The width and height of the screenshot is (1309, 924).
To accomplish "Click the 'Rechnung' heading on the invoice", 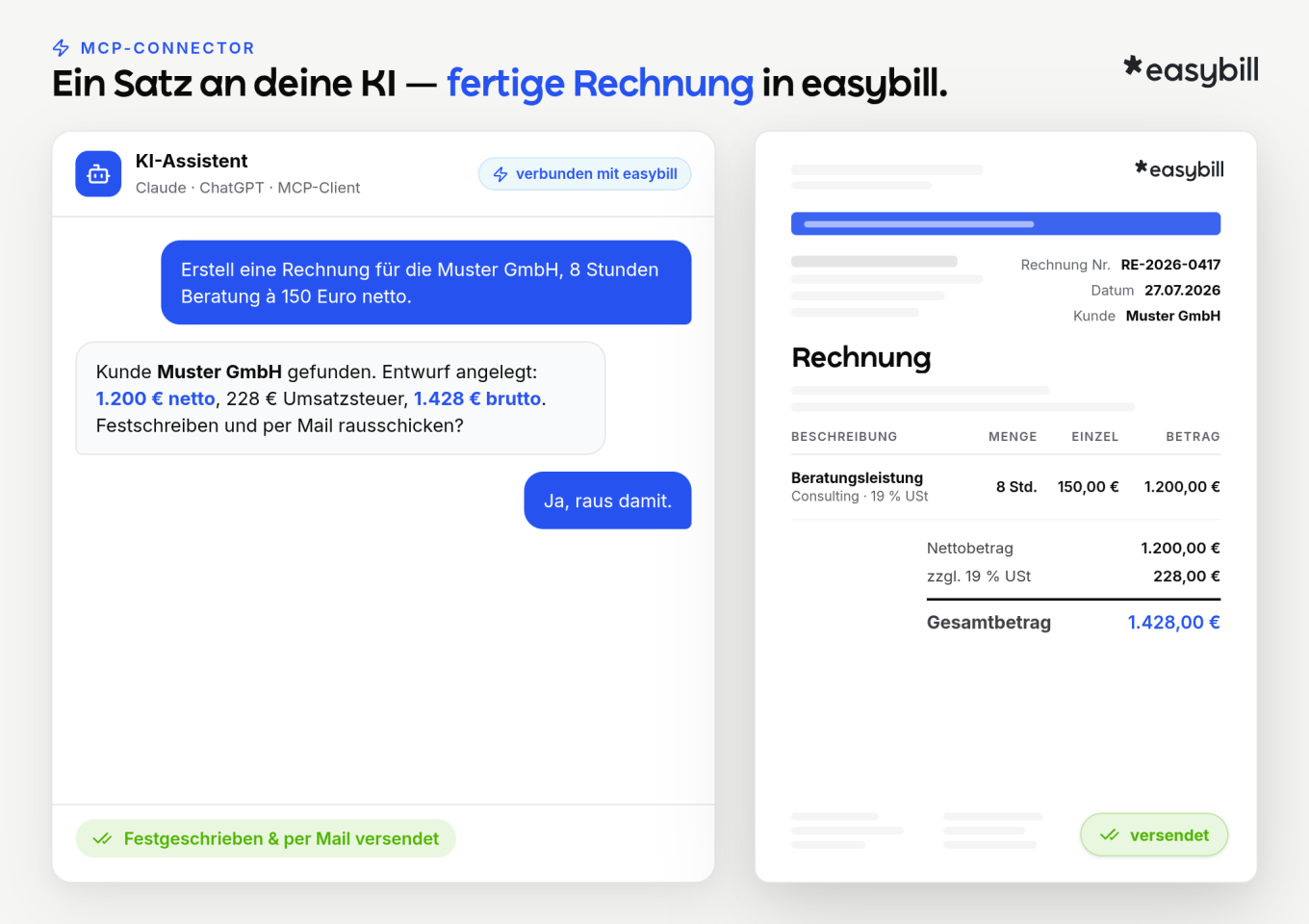I will tap(861, 358).
